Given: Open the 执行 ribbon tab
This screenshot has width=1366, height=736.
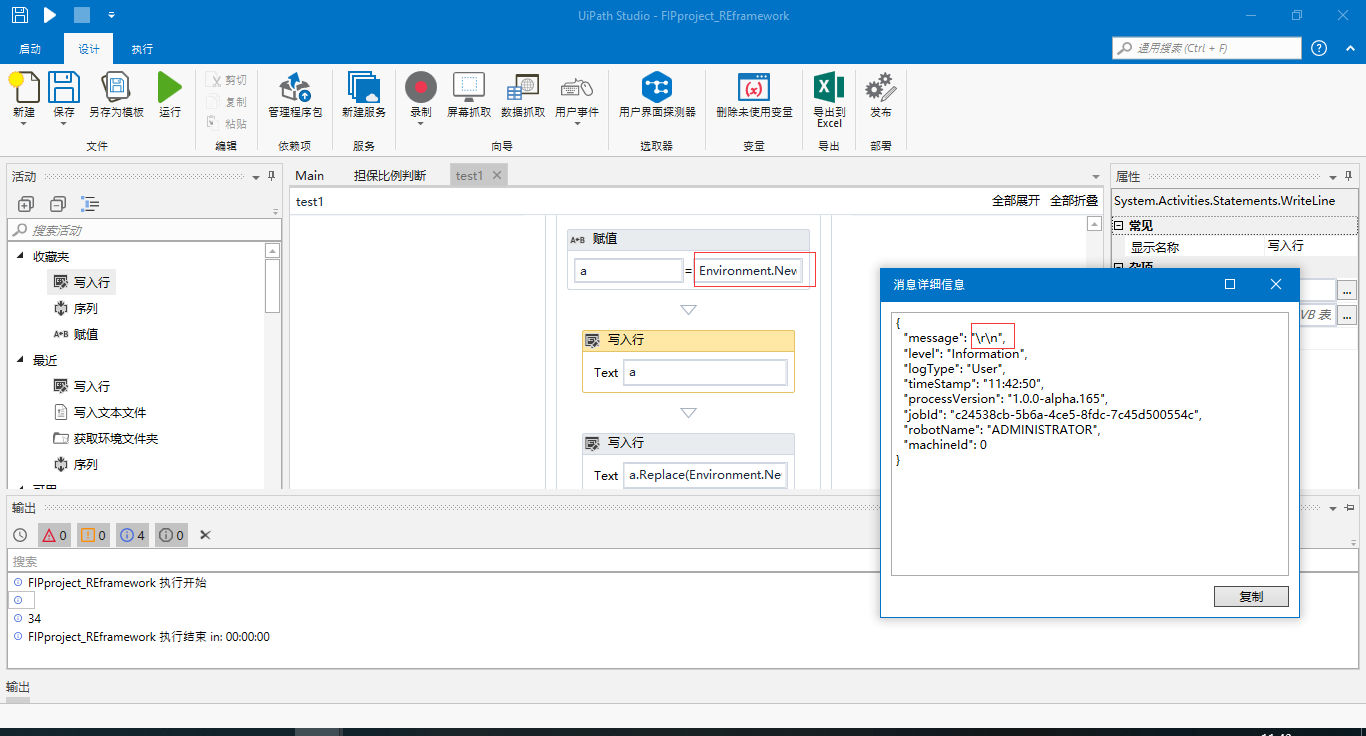Looking at the screenshot, I should (142, 49).
